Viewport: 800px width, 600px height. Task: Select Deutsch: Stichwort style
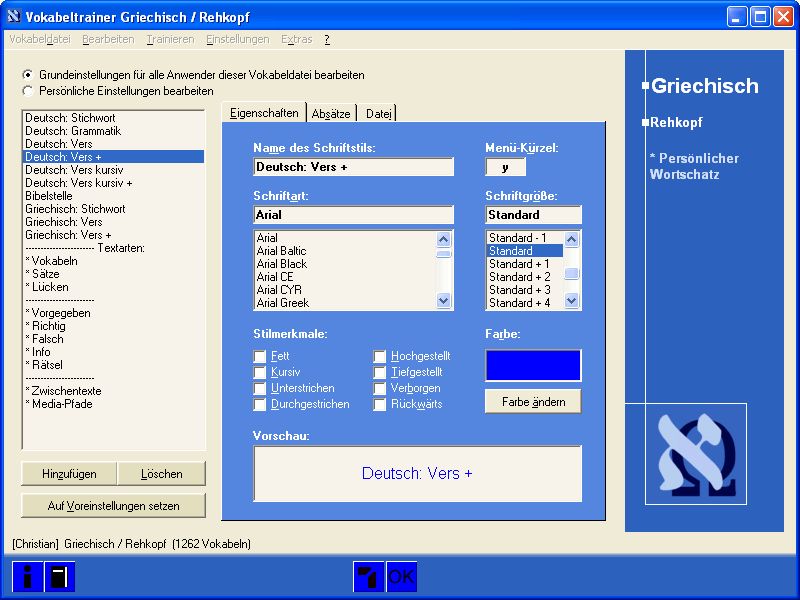114,118
